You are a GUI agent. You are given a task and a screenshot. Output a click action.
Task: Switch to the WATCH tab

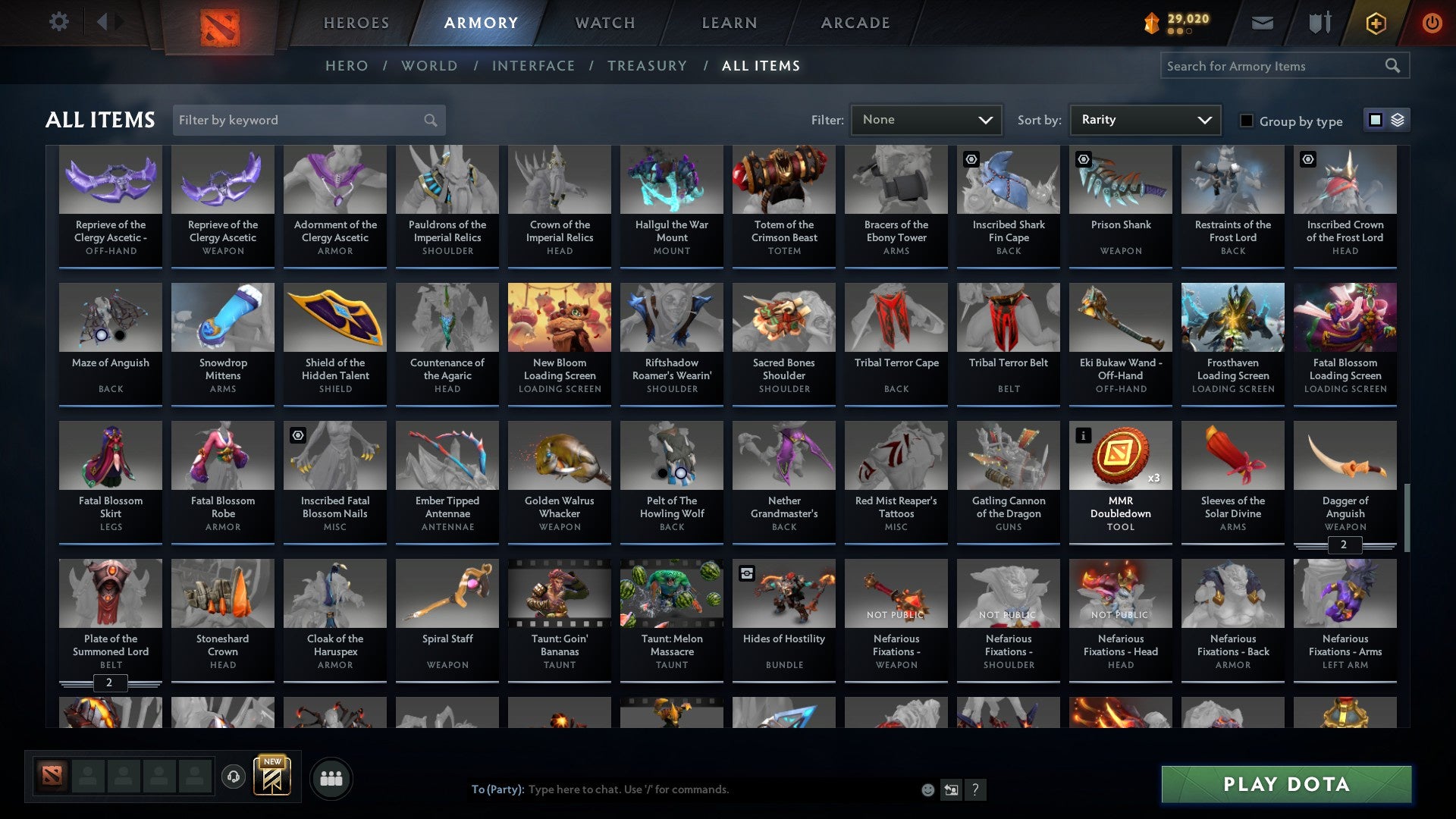604,23
